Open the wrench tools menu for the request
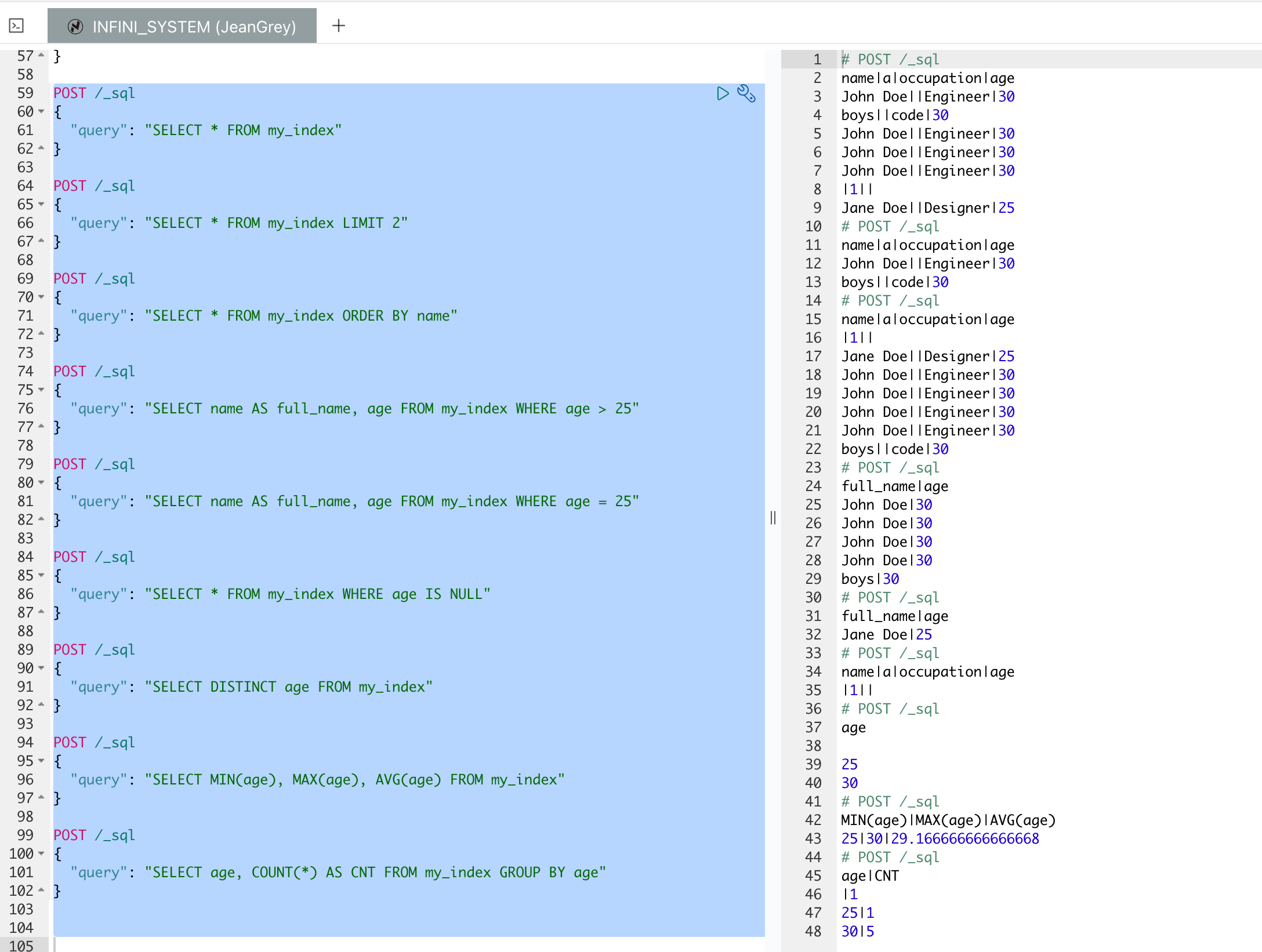This screenshot has width=1262, height=952. coord(746,93)
